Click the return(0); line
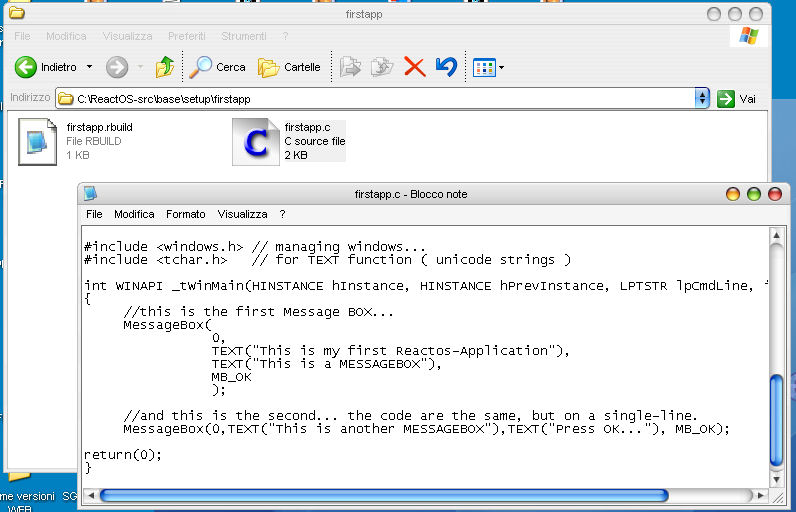The width and height of the screenshot is (796, 512). click(x=123, y=455)
